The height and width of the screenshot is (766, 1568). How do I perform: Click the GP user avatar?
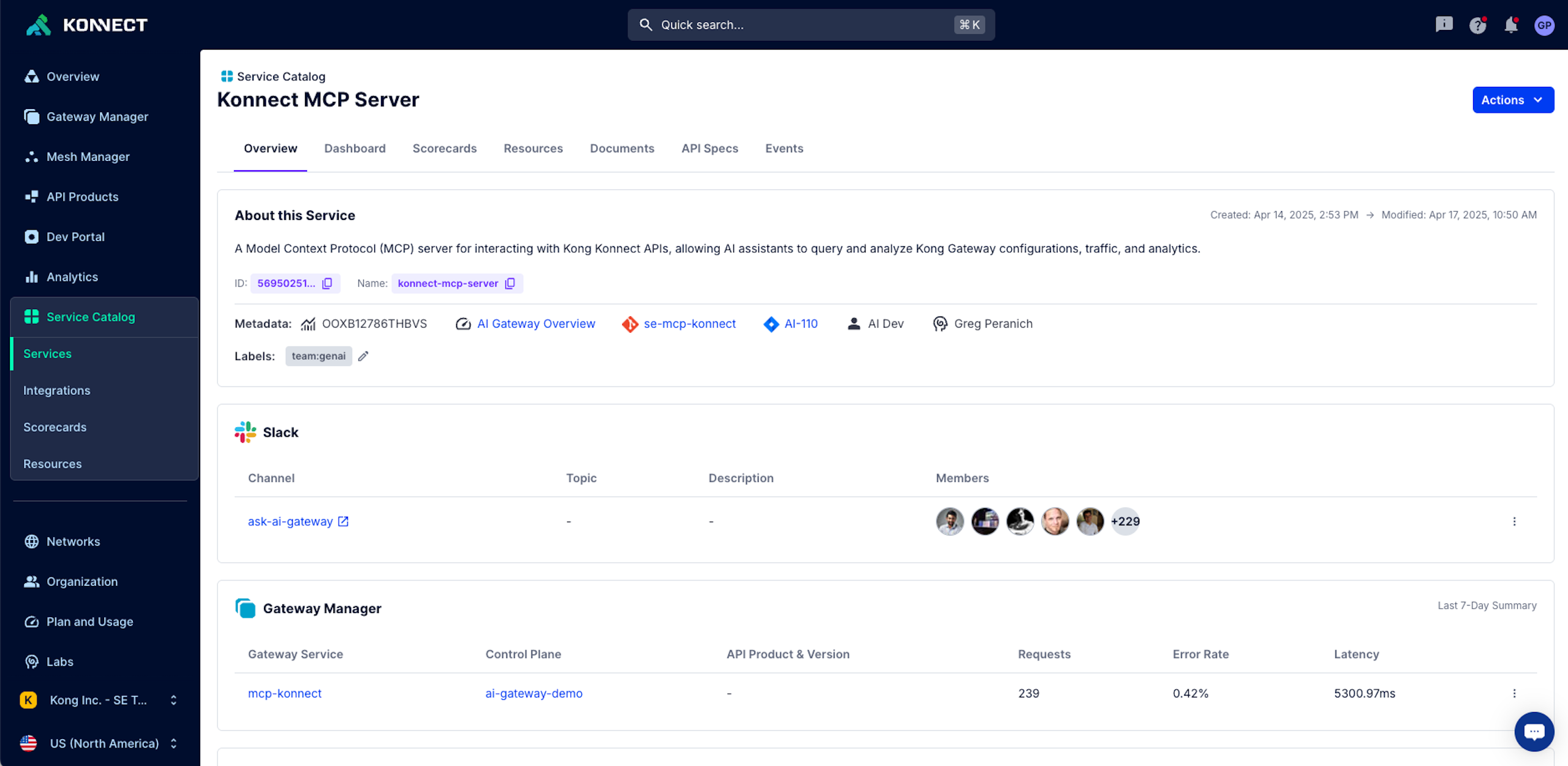pos(1544,25)
